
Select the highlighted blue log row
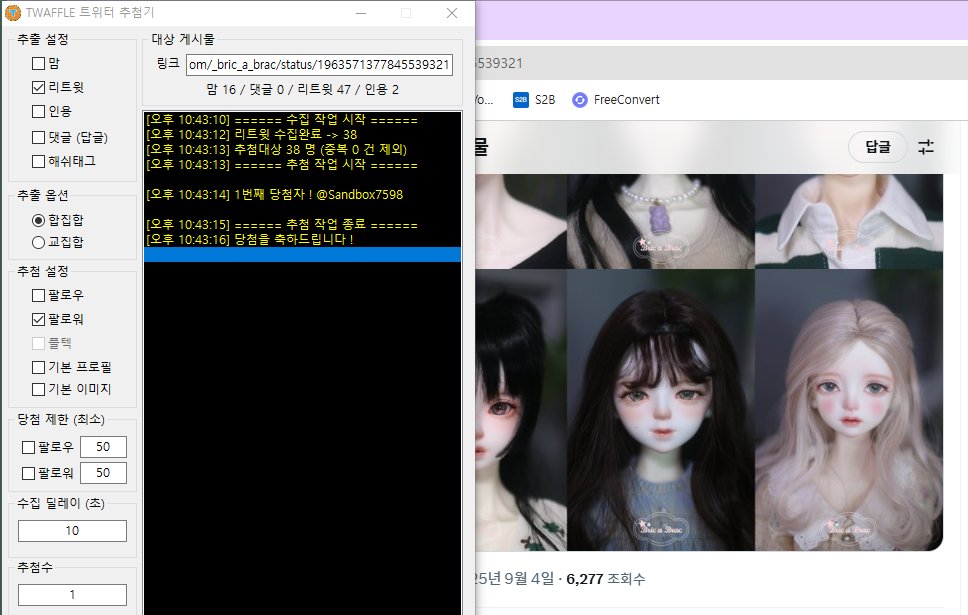tap(302, 254)
